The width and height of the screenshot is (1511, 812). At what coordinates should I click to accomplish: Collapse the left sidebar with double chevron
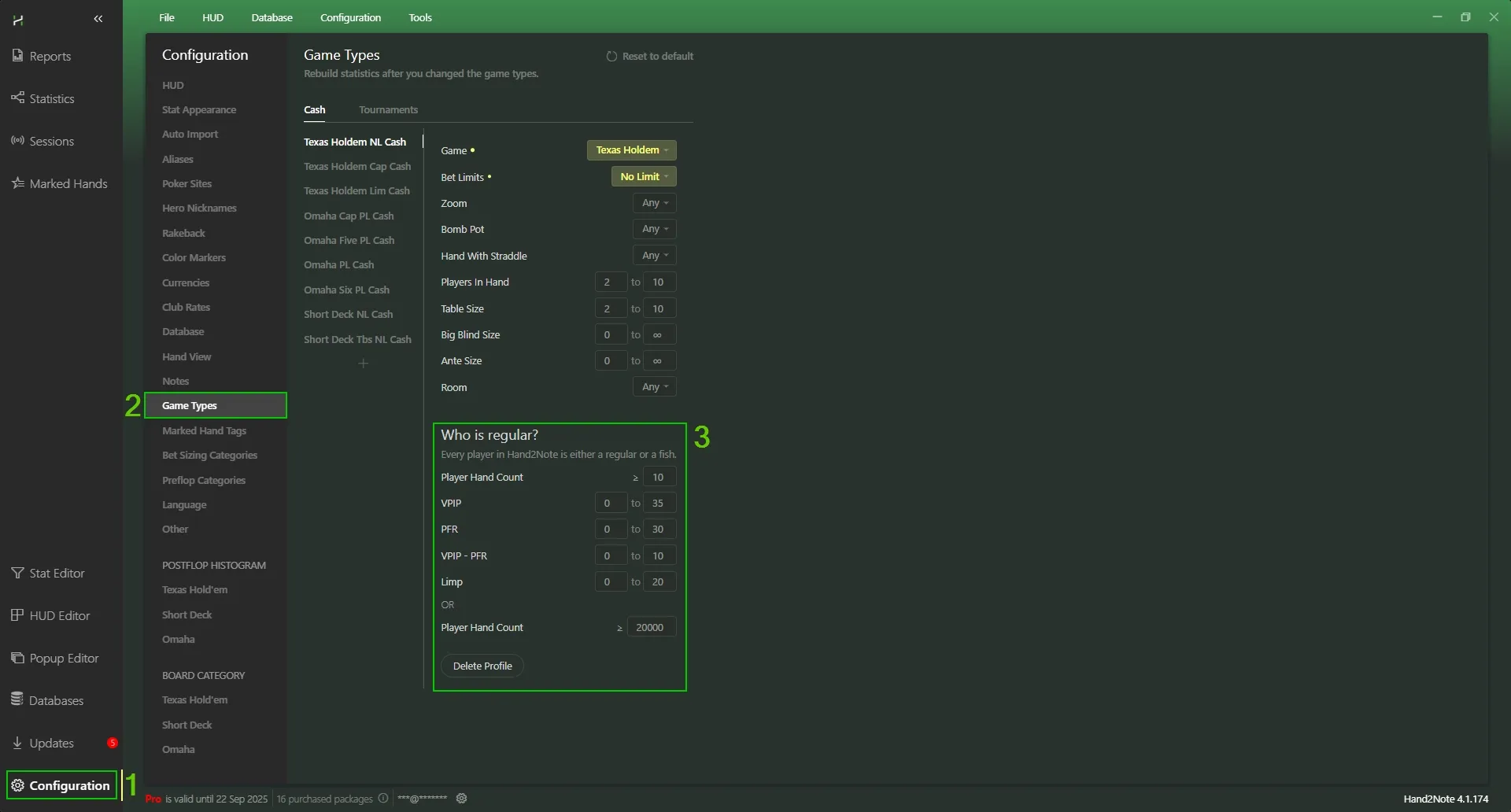[x=98, y=19]
